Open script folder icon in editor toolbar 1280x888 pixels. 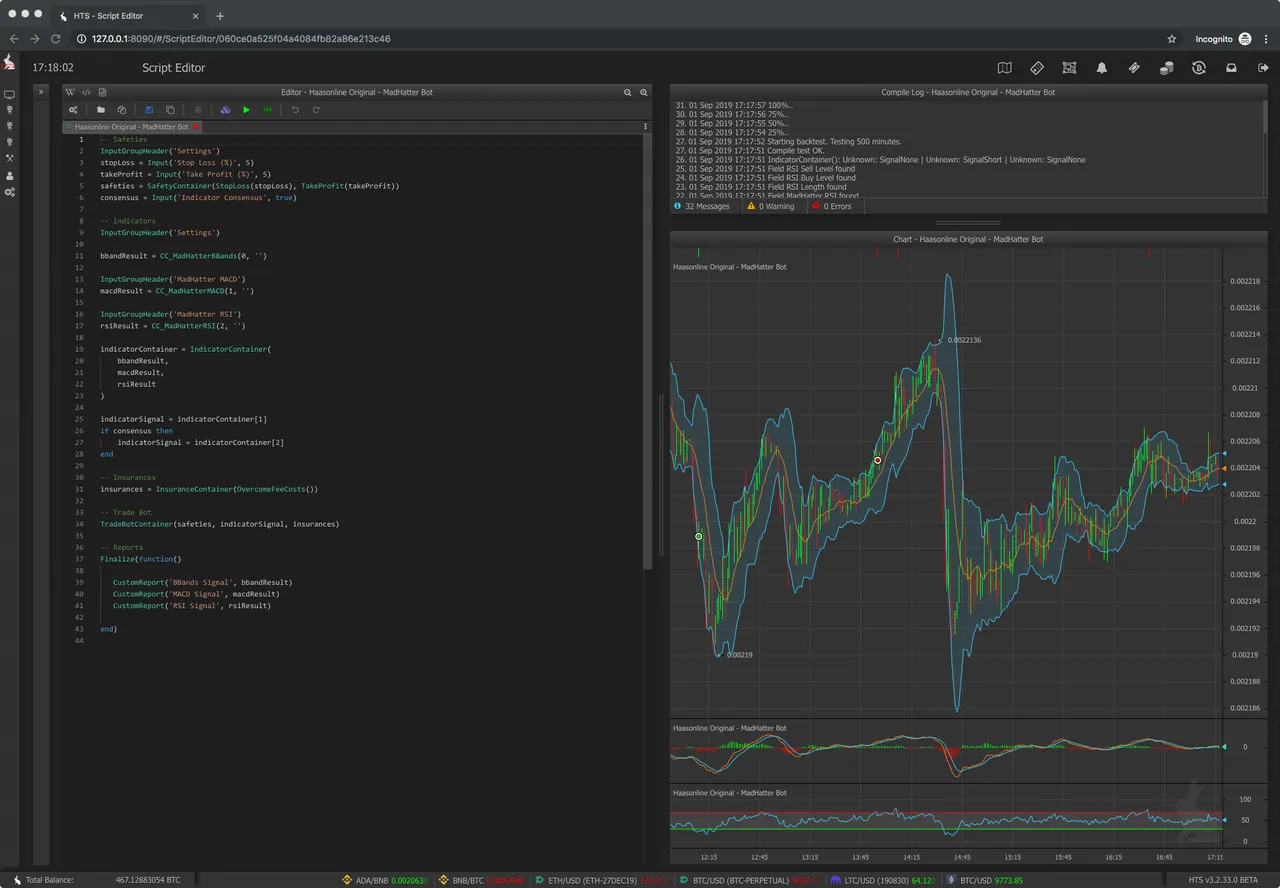pos(101,110)
